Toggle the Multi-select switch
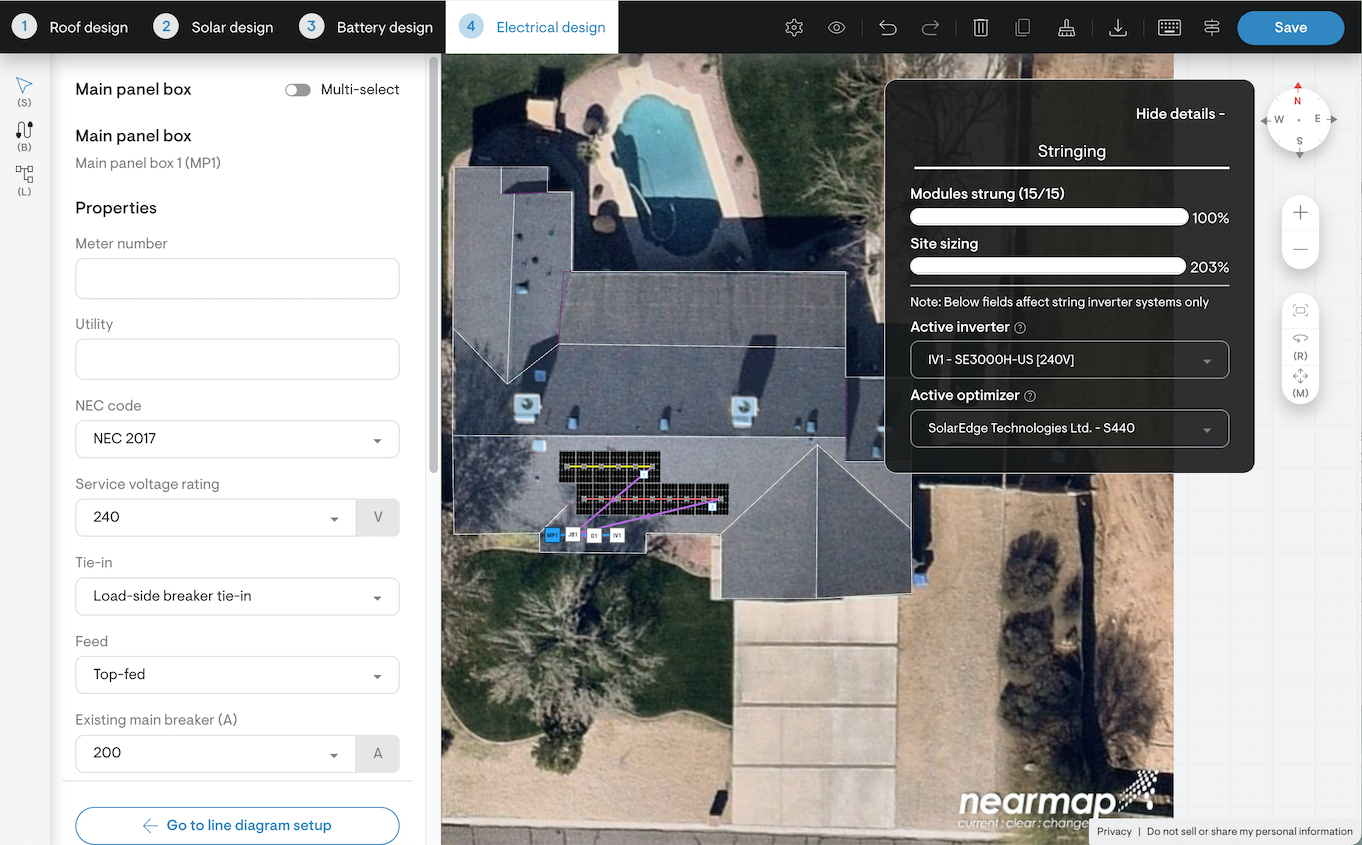This screenshot has width=1362, height=845. click(x=297, y=90)
